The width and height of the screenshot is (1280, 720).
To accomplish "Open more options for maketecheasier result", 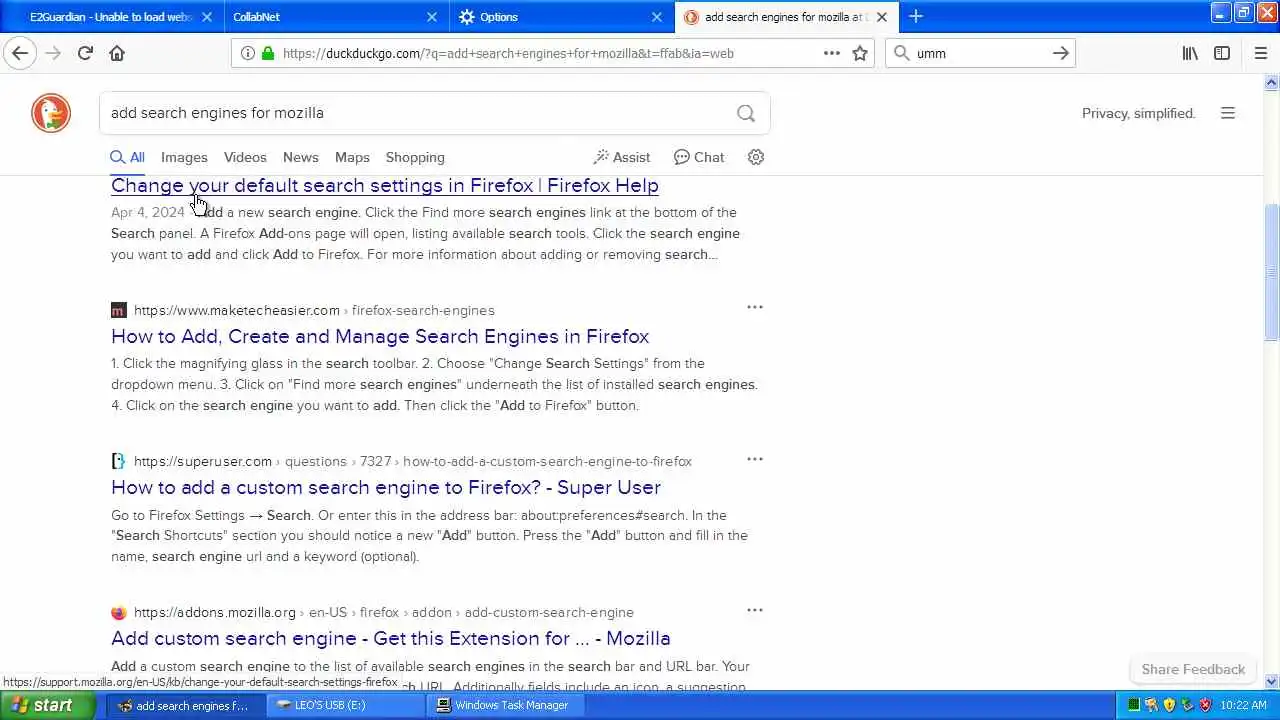I will tap(755, 307).
